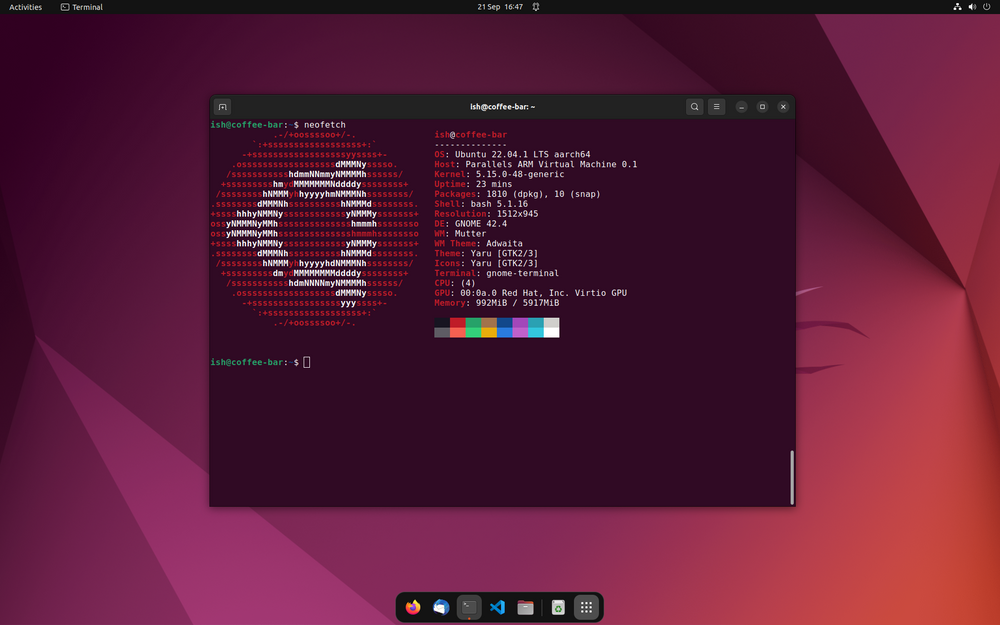Open the Files app in the dock

[x=525, y=607]
